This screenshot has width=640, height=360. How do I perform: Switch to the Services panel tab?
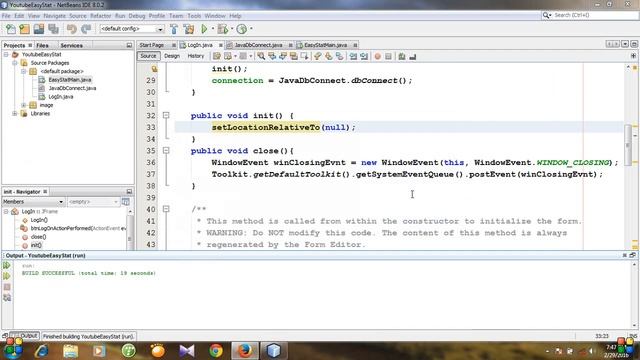tap(71, 45)
